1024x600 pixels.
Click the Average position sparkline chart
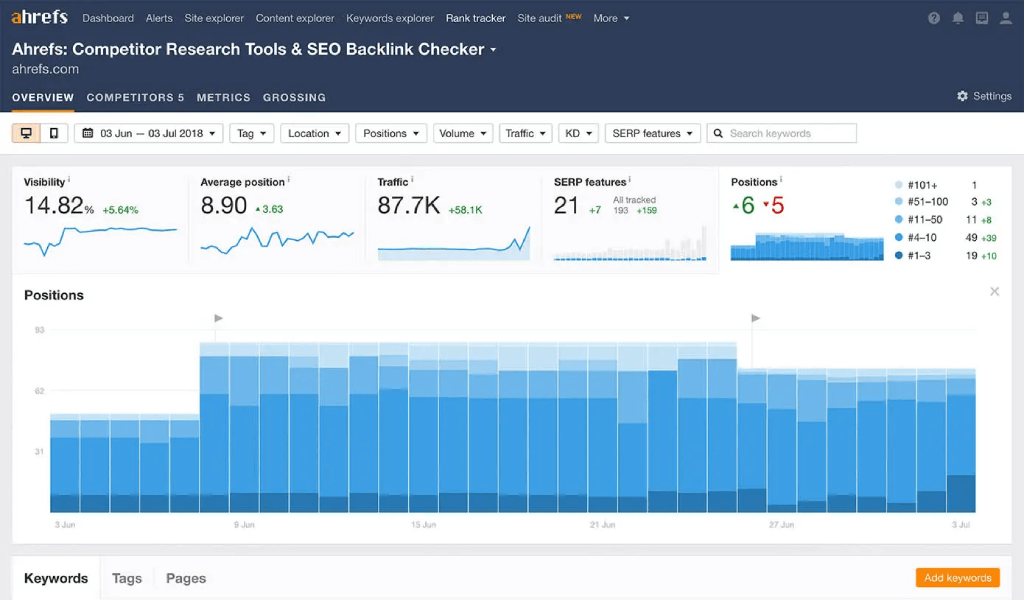click(x=277, y=241)
